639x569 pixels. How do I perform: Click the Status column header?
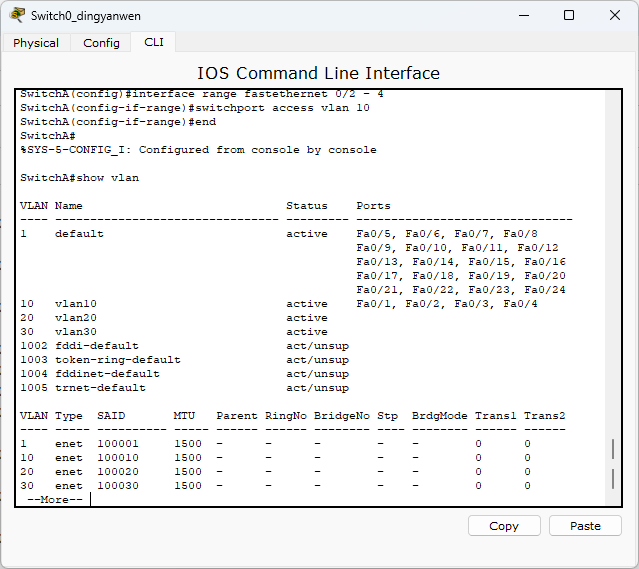(306, 206)
